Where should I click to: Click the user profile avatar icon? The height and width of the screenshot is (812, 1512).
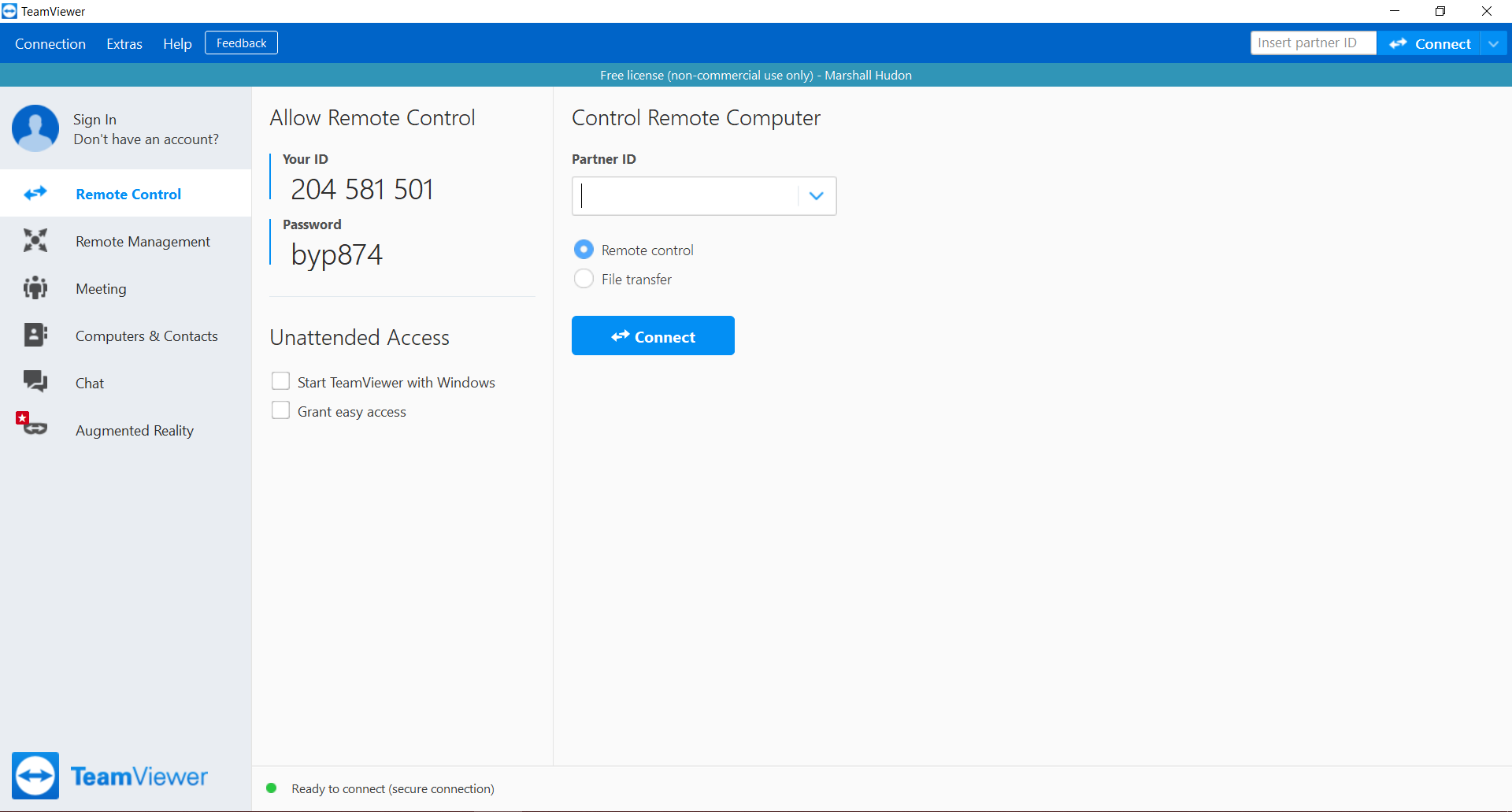(35, 128)
